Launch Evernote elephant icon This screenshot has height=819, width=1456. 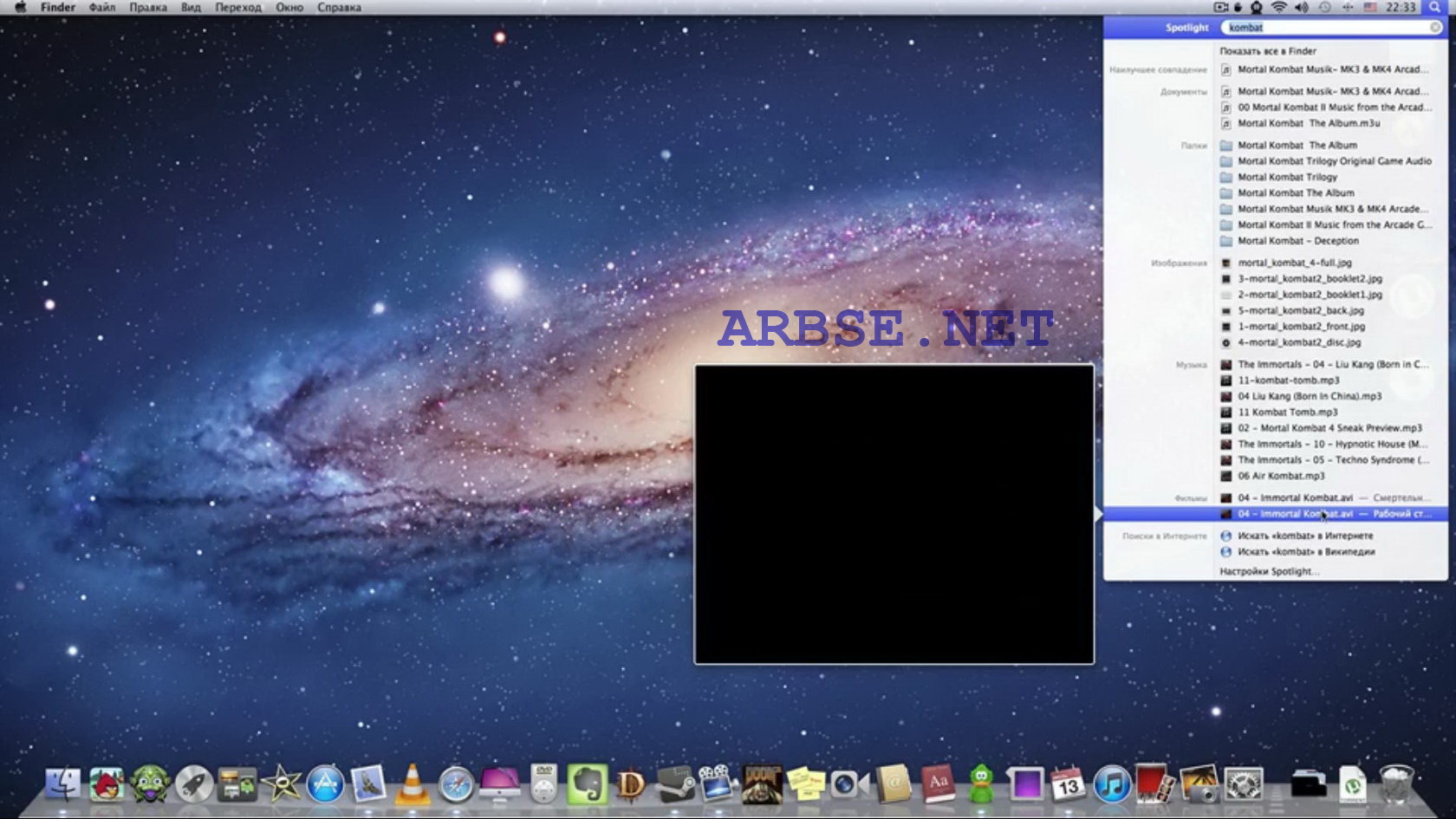[588, 783]
